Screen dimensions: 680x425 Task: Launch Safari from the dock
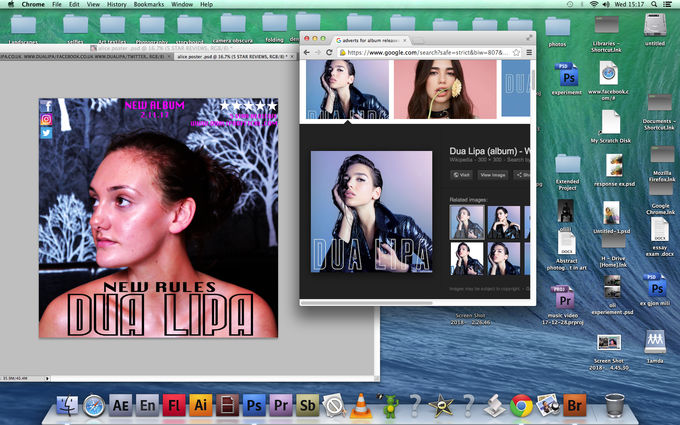tap(94, 405)
